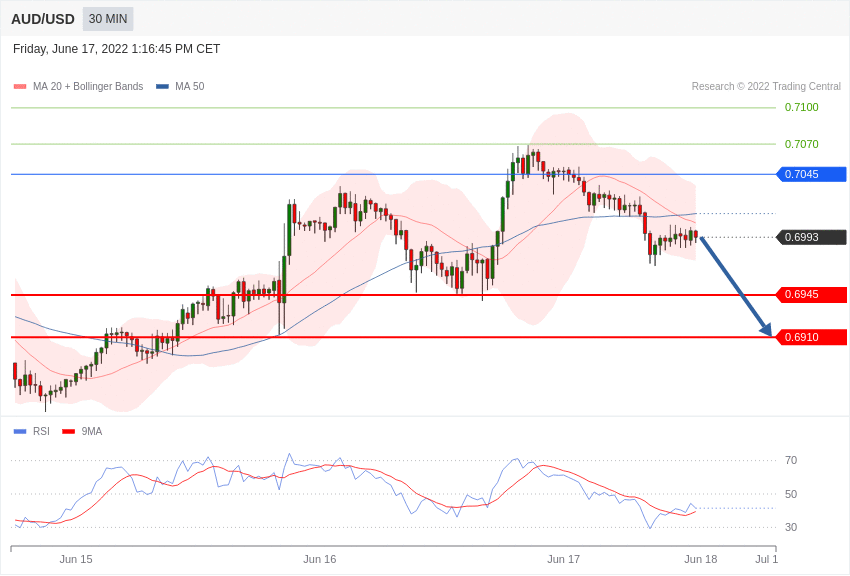Click the MA 50 legend swatch
The width and height of the screenshot is (850, 576).
(x=162, y=87)
